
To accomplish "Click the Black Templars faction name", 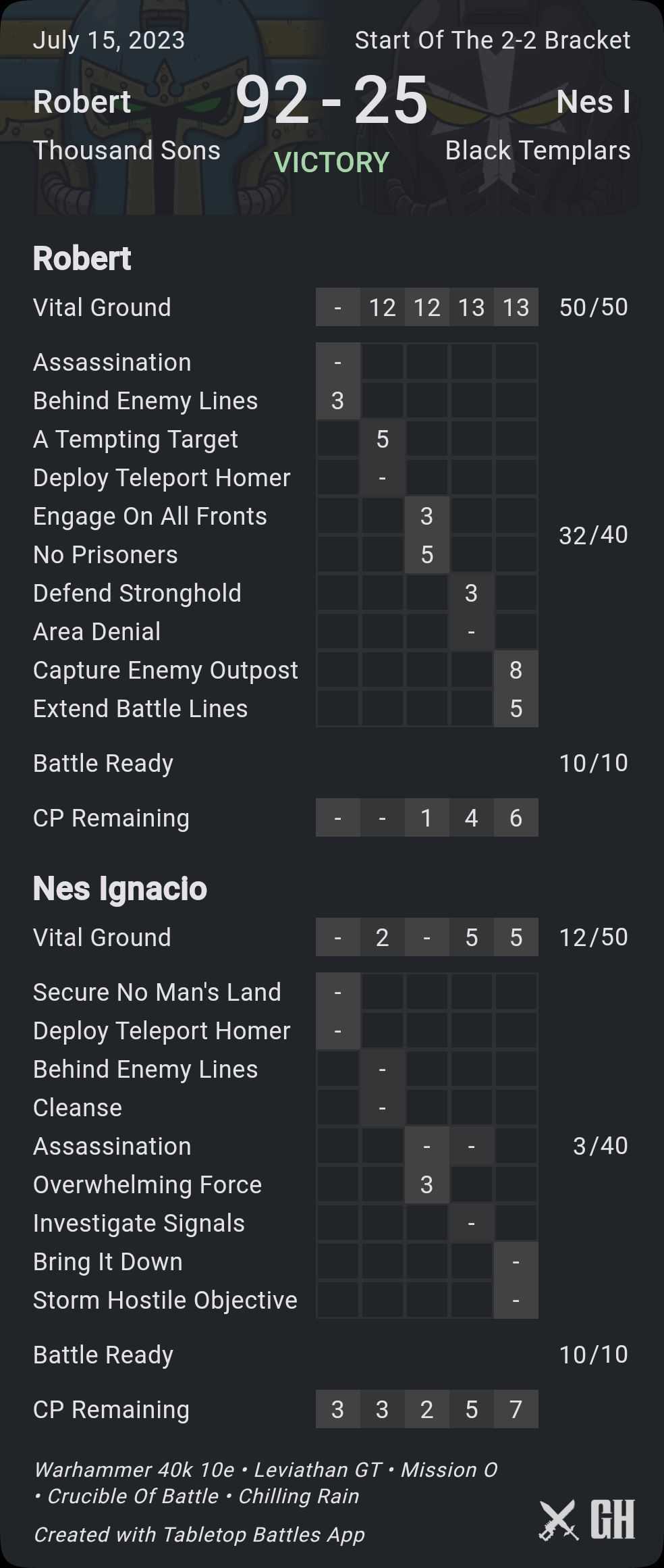I will click(538, 151).
